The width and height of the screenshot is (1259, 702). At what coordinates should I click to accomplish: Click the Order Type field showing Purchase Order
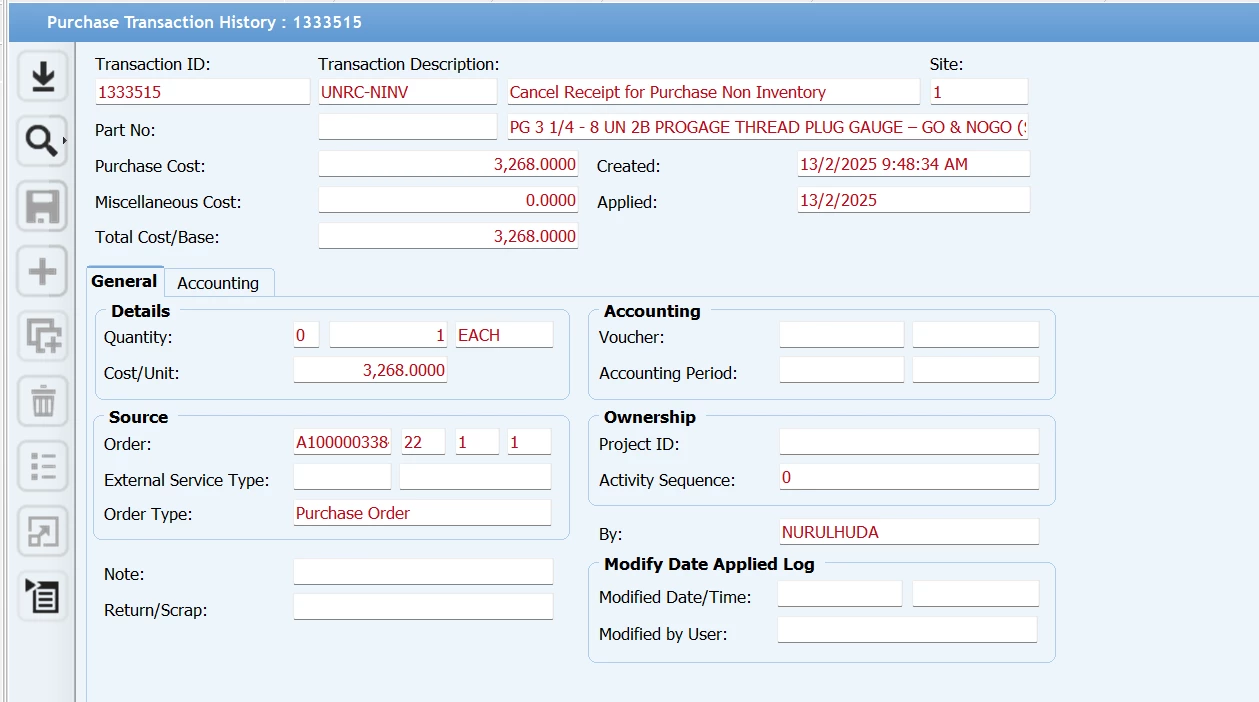(x=422, y=513)
